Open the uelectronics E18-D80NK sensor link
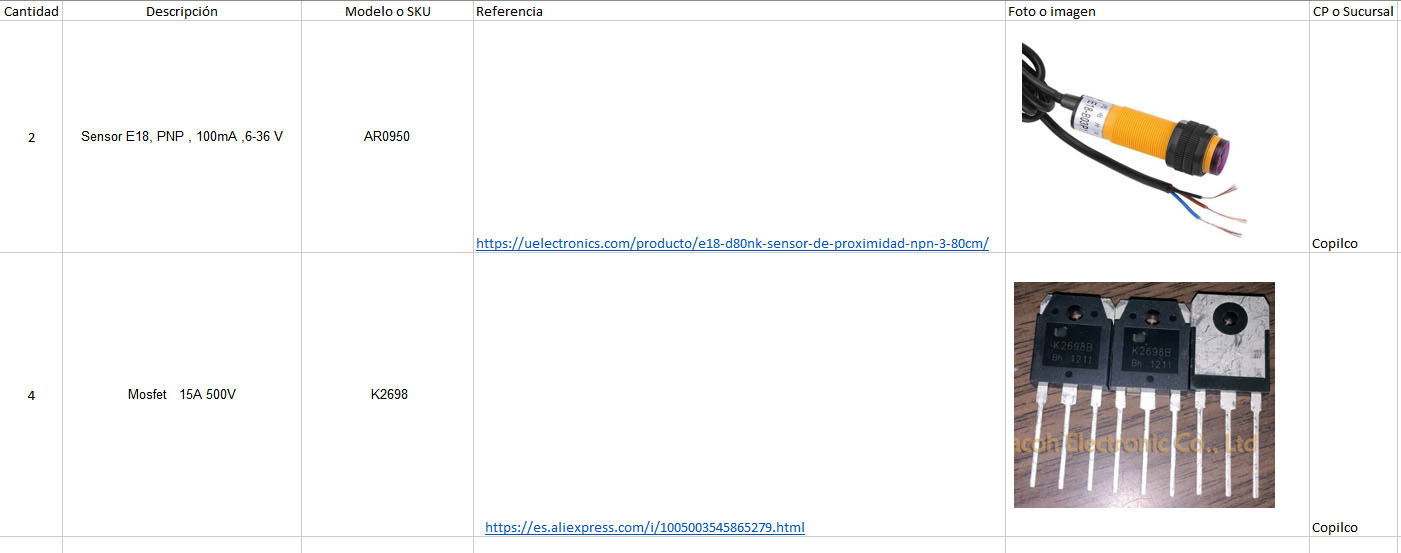 732,243
